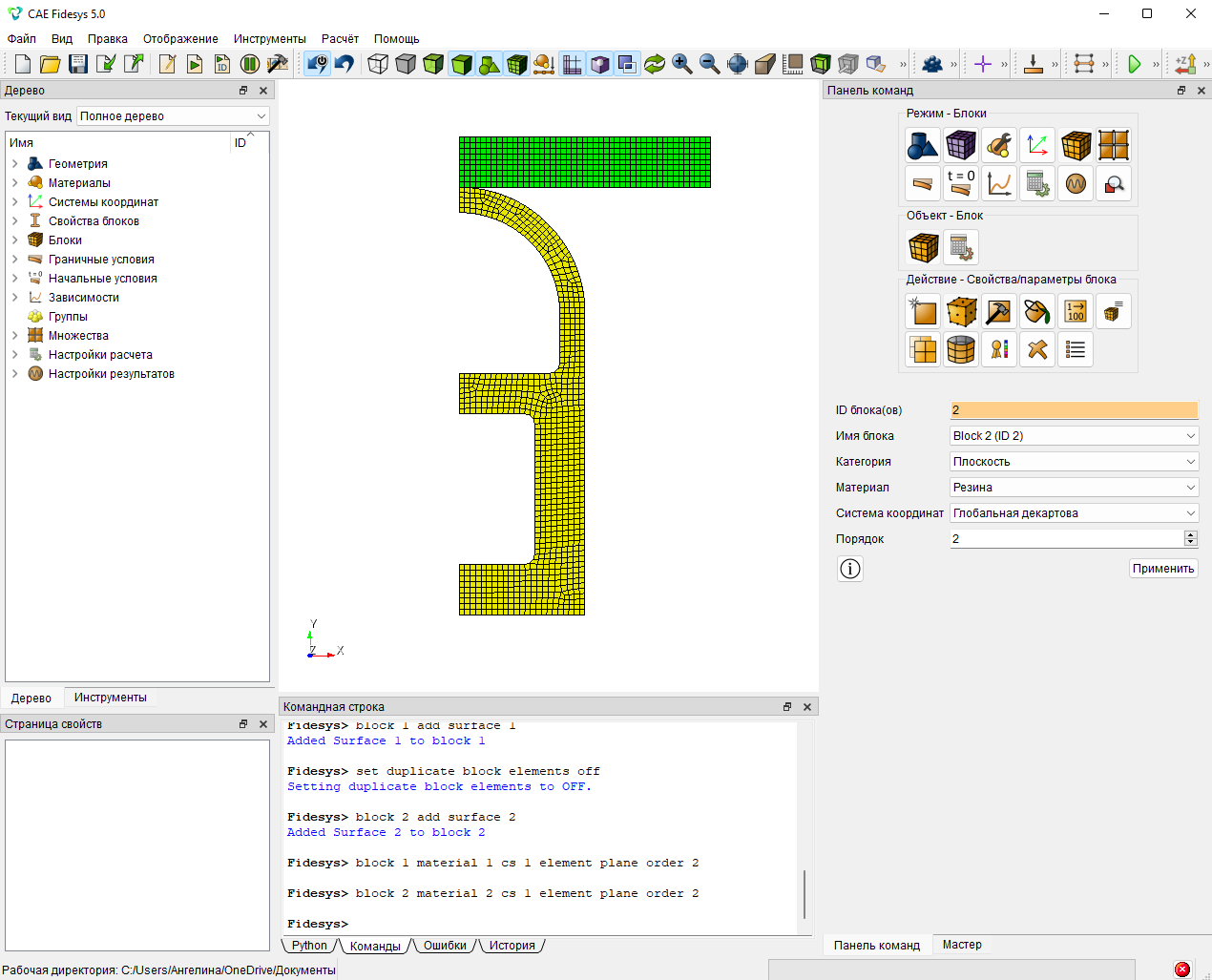
Task: Click the ID блока(ов) input field
Action: pos(1075,410)
